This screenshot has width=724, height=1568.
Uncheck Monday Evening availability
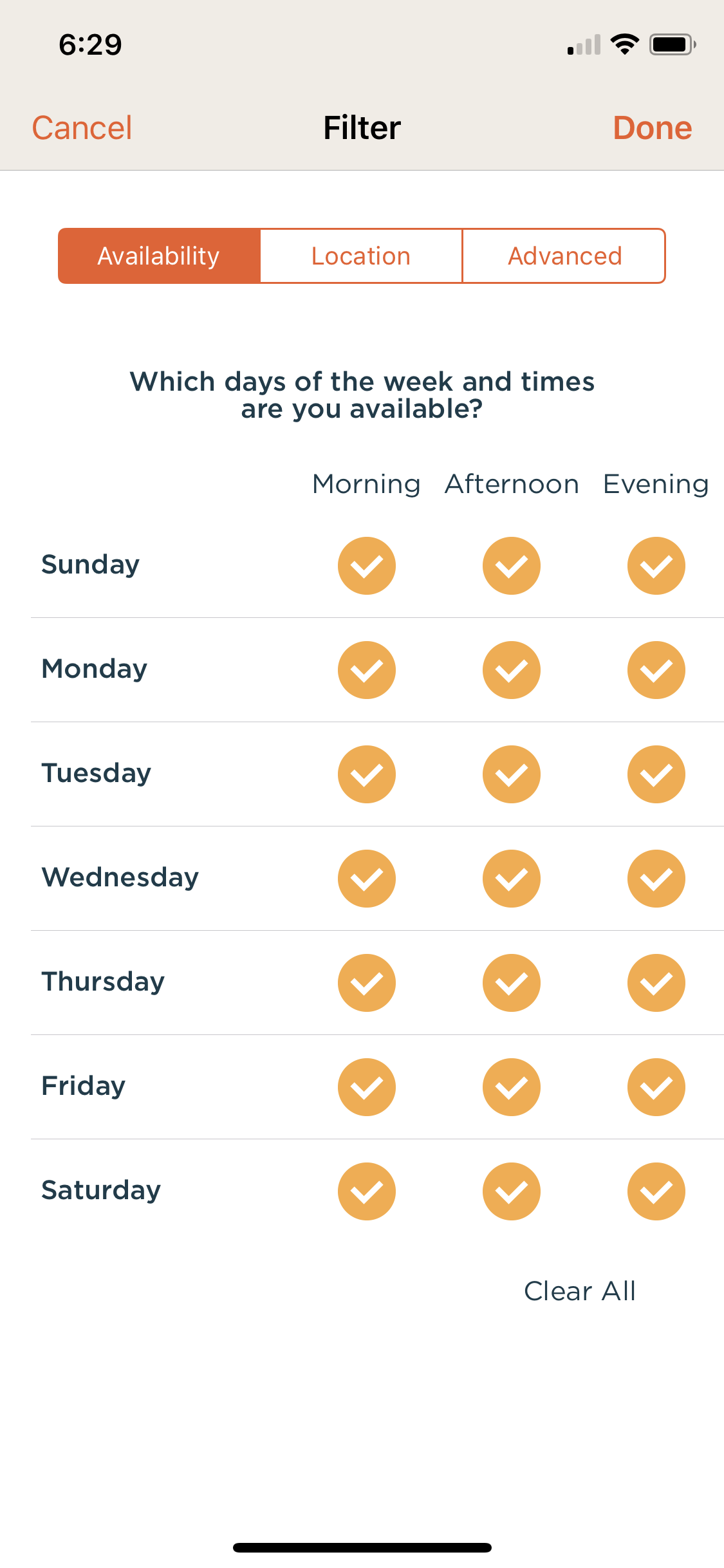(656, 670)
